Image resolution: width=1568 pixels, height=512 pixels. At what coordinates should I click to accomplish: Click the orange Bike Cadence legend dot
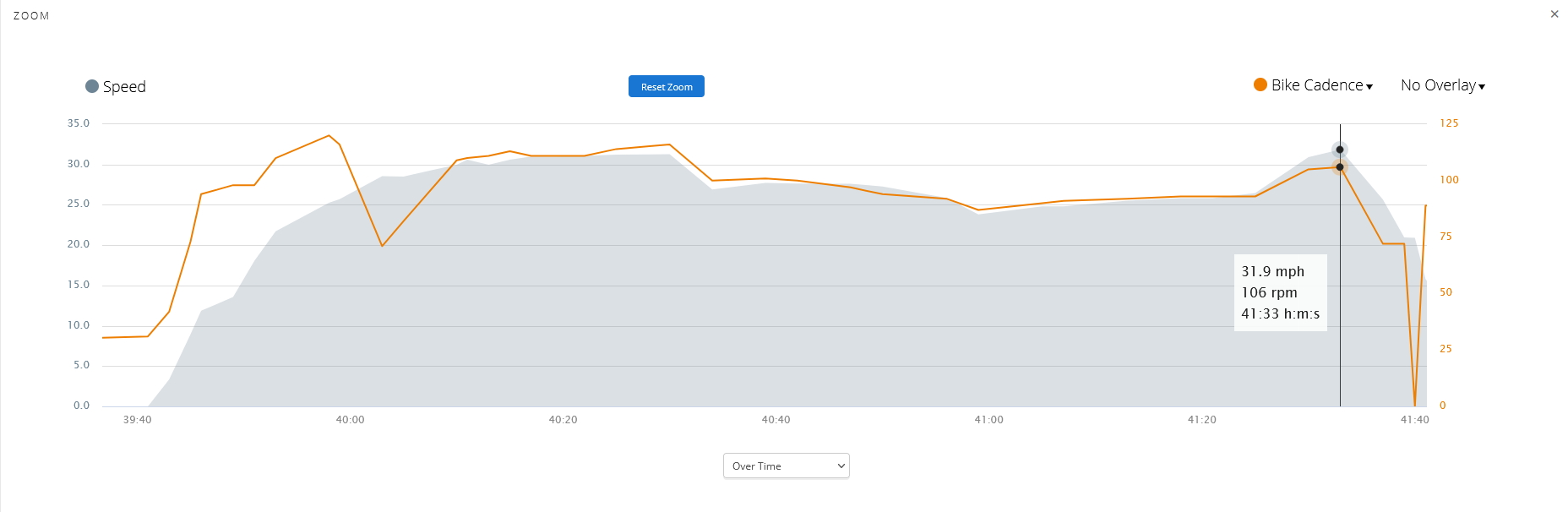click(1260, 84)
